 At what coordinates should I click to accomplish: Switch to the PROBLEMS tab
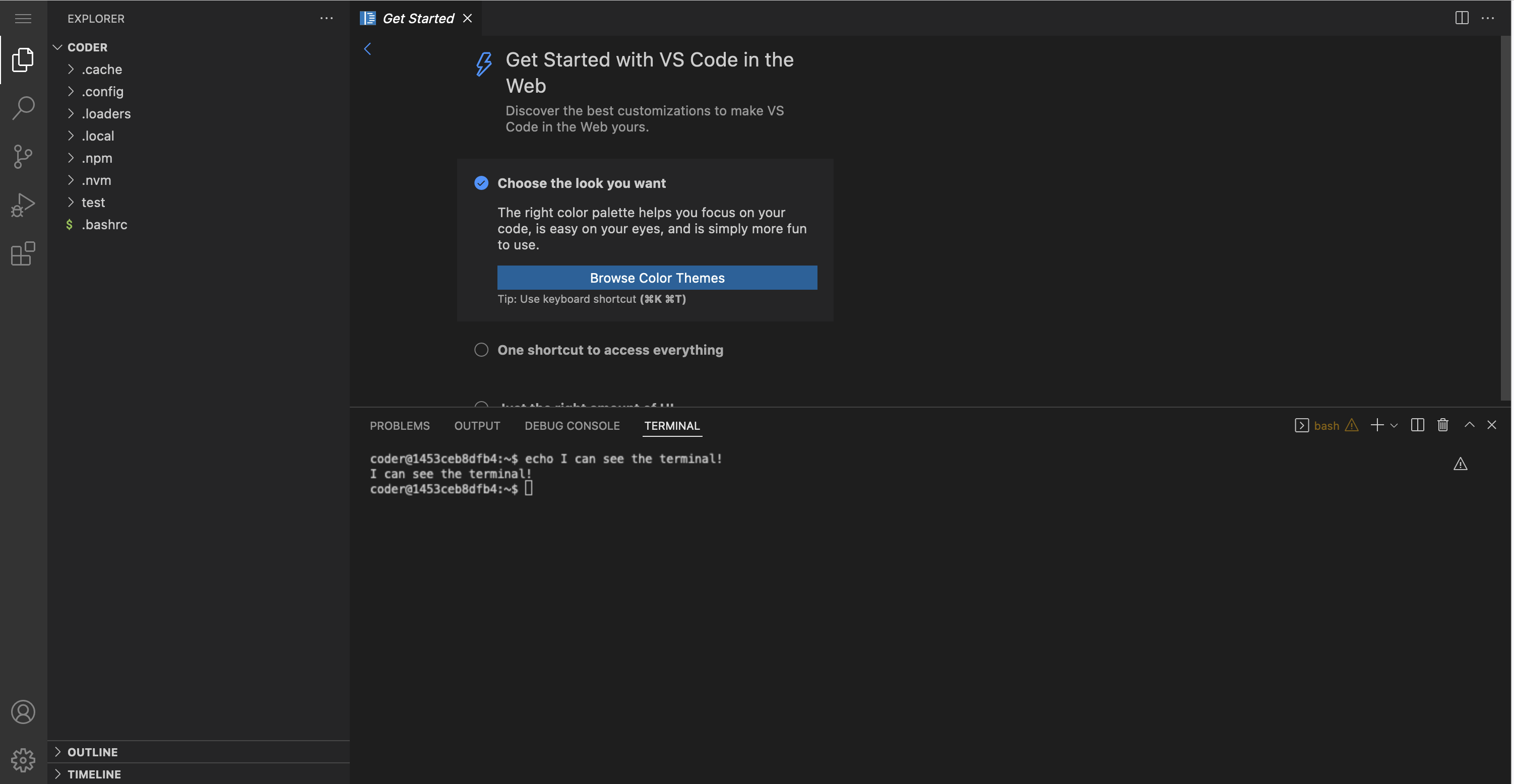[x=400, y=425]
